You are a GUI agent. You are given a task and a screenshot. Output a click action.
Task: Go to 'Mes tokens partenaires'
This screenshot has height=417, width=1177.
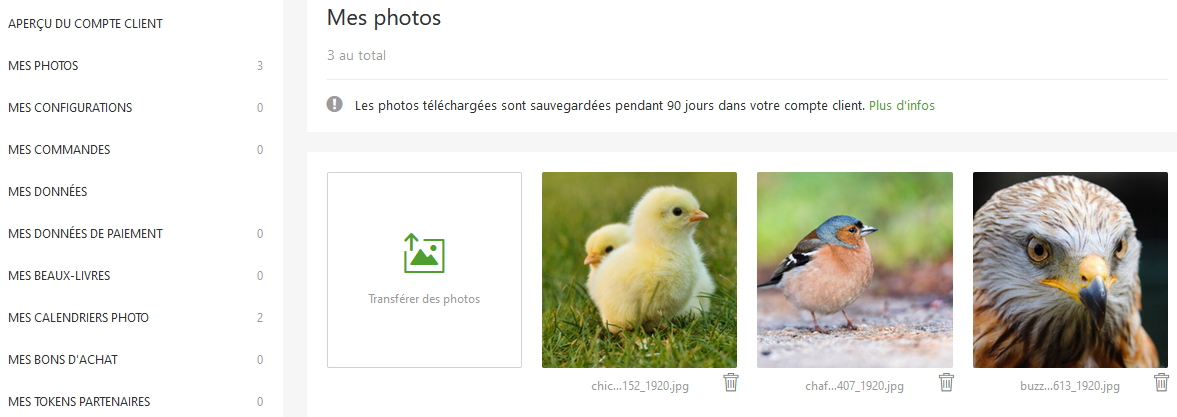pyautogui.click(x=135, y=401)
